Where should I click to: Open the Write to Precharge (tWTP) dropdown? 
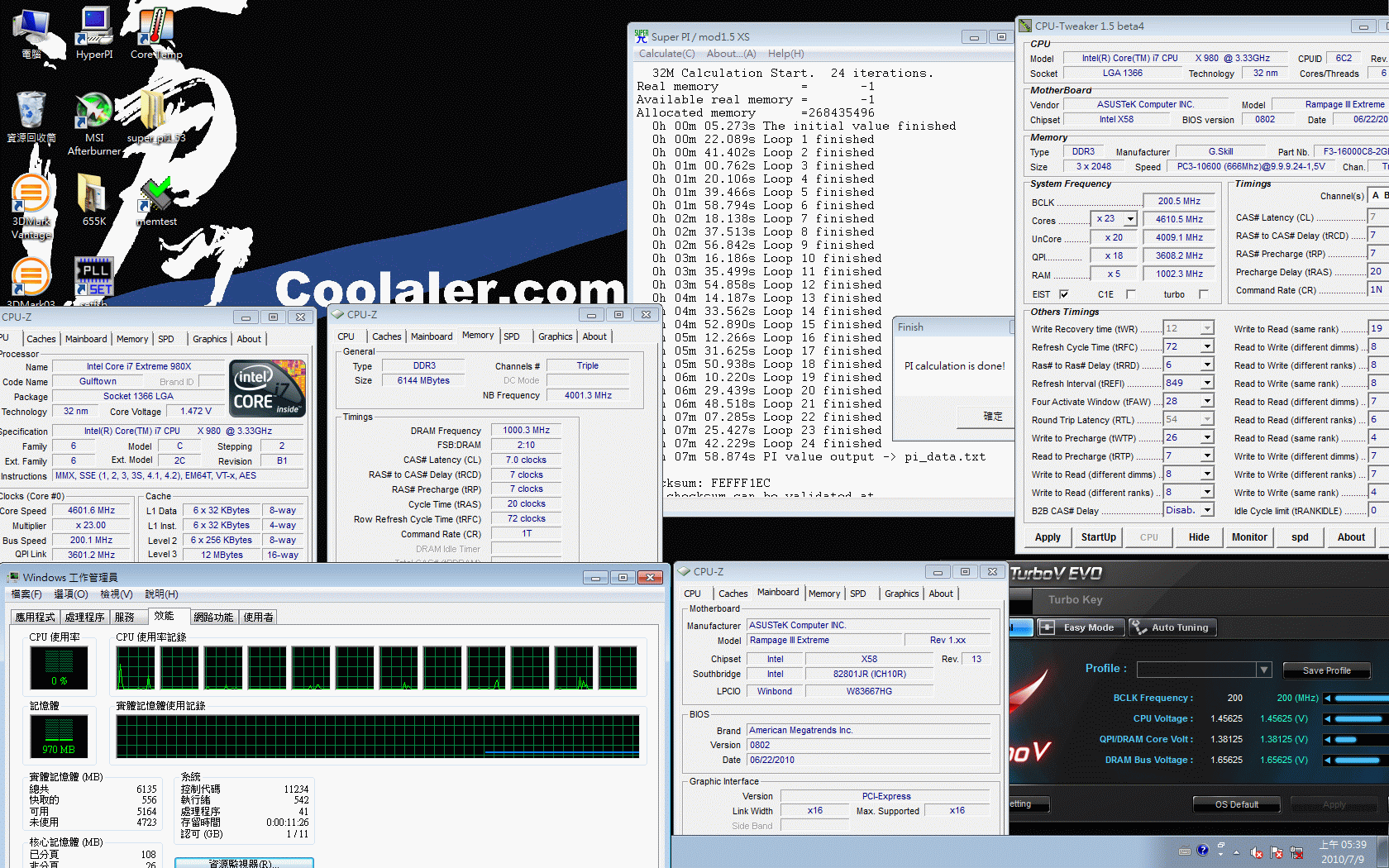point(1207,438)
